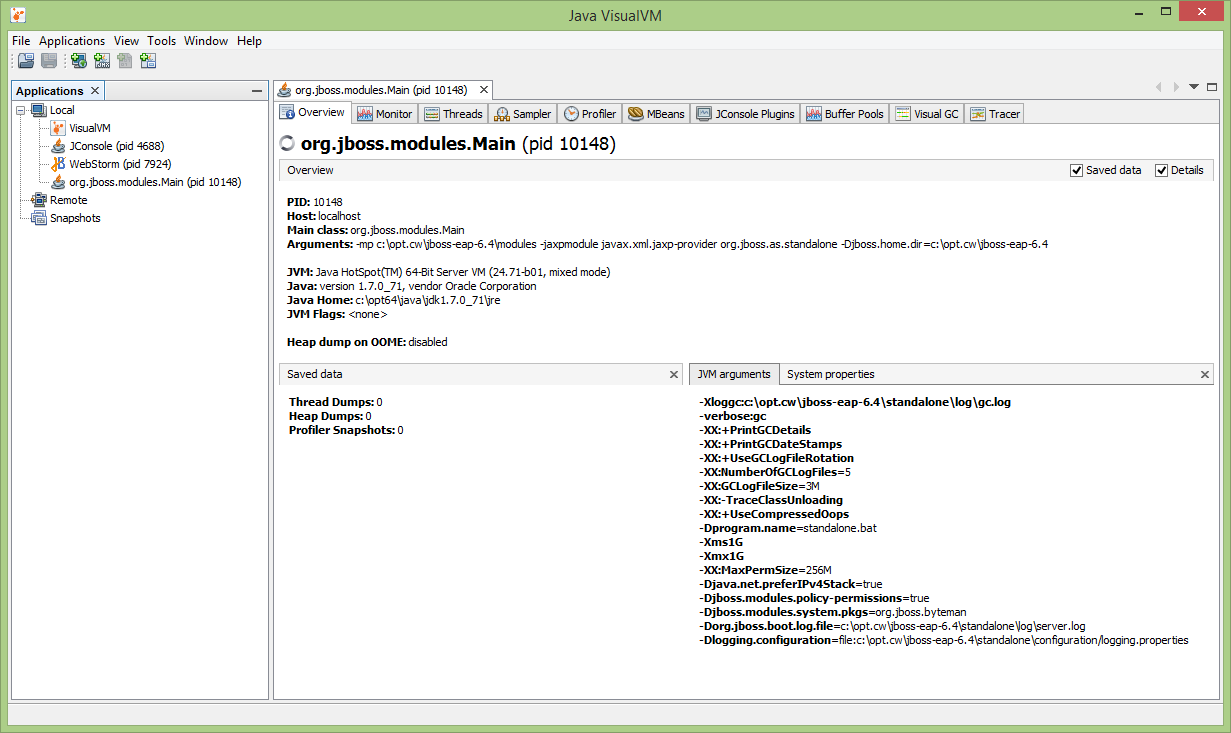Uncheck the Saved data checkbox

coord(1078,170)
